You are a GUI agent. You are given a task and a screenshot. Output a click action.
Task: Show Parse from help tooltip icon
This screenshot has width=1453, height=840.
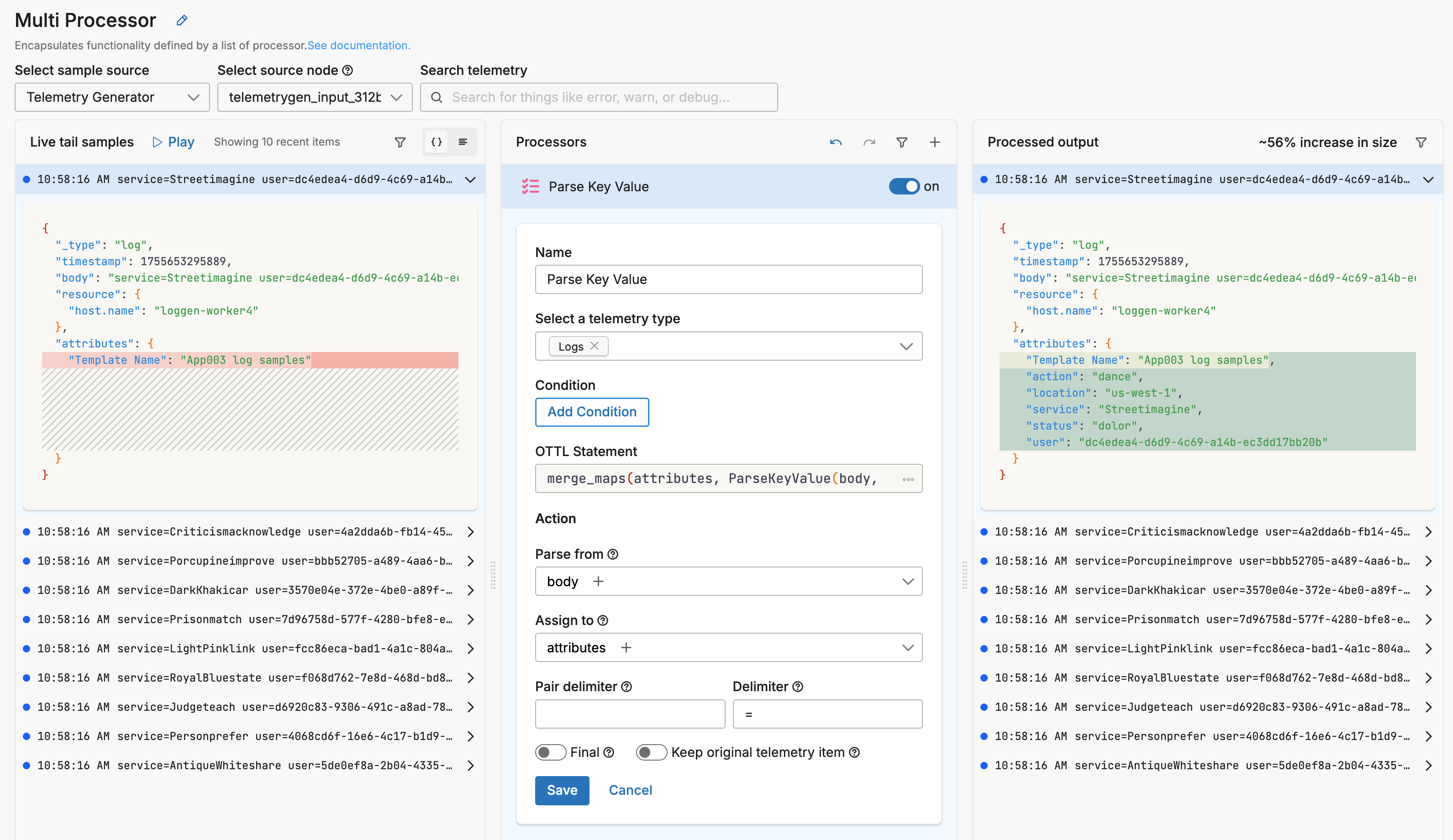tap(613, 554)
